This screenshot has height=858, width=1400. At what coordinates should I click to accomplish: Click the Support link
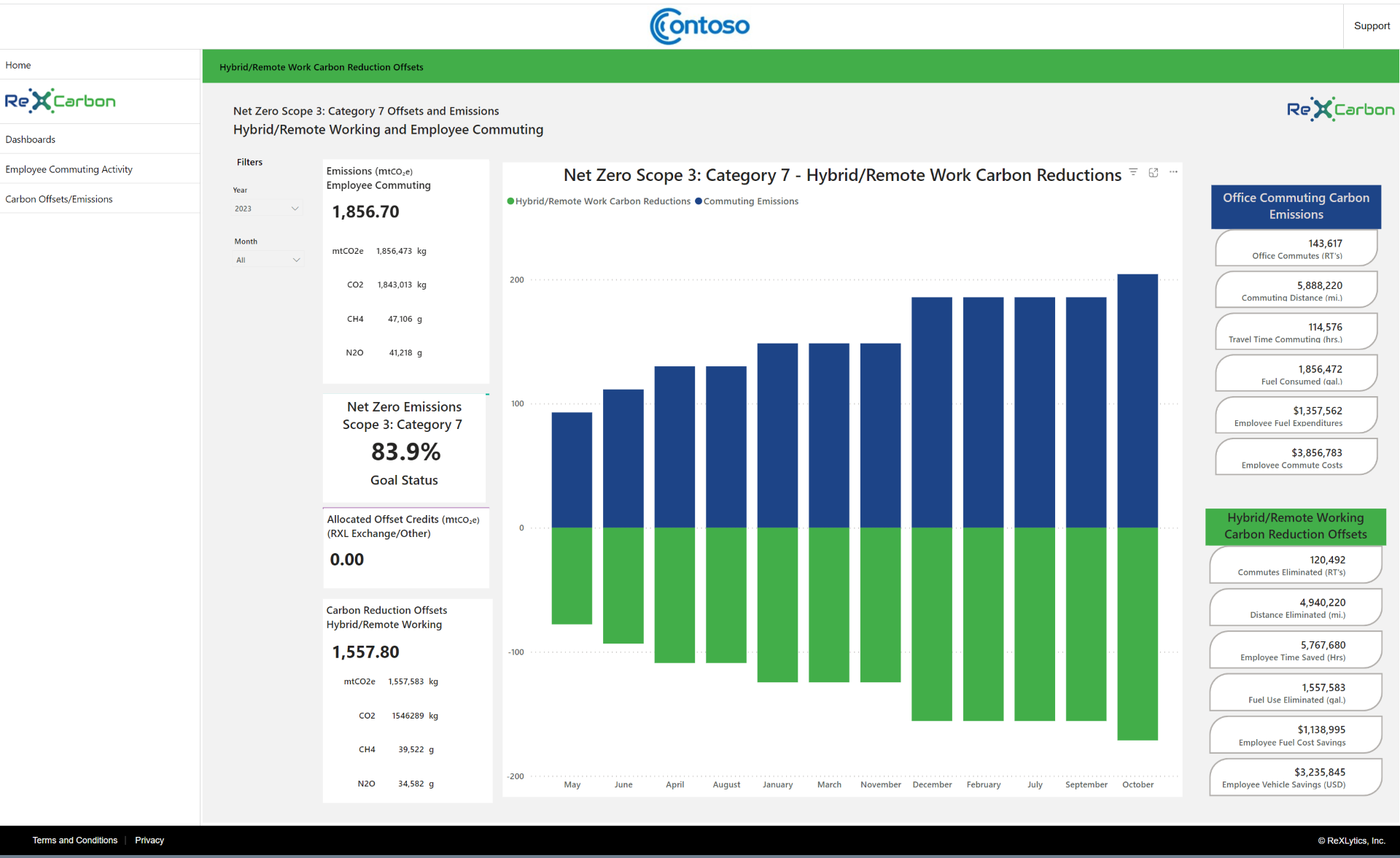1372,26
